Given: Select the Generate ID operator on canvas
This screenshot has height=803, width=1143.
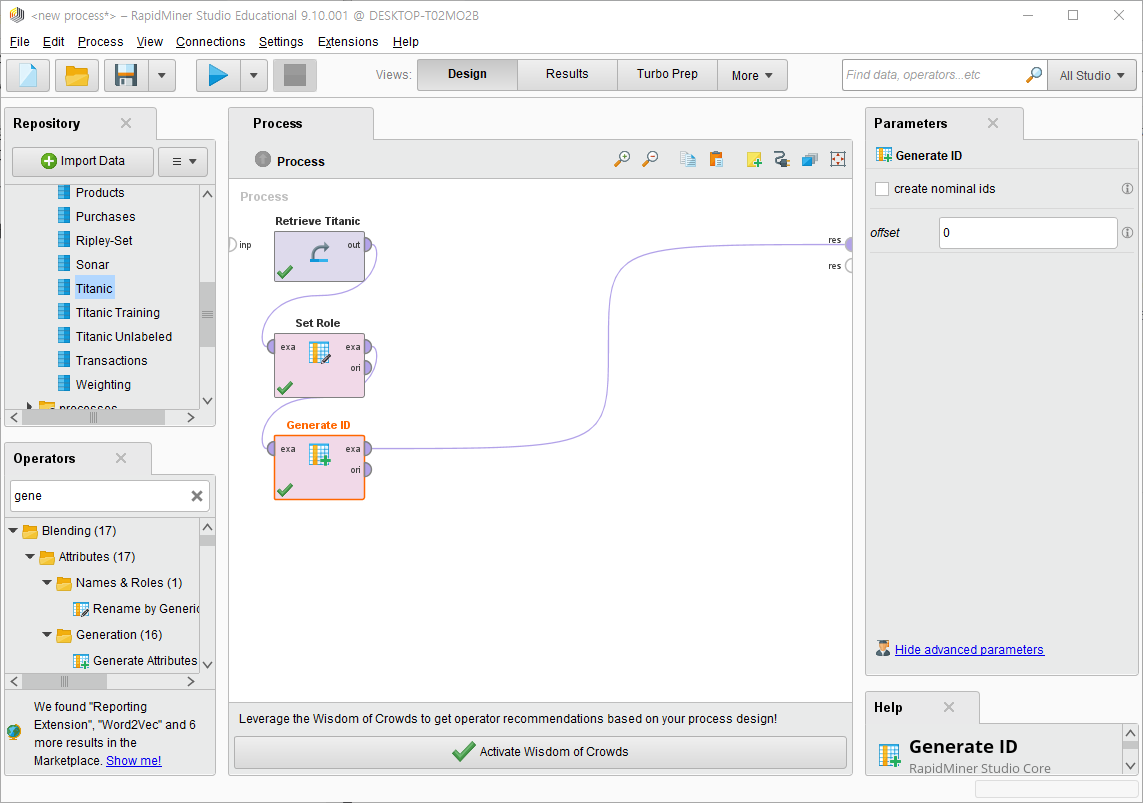Looking at the screenshot, I should coord(319,467).
